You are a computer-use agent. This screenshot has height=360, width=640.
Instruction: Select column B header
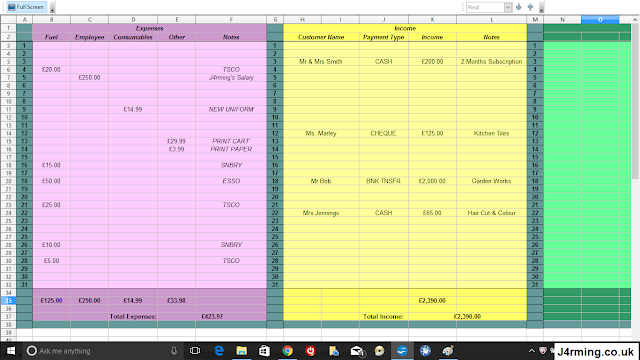[x=51, y=20]
